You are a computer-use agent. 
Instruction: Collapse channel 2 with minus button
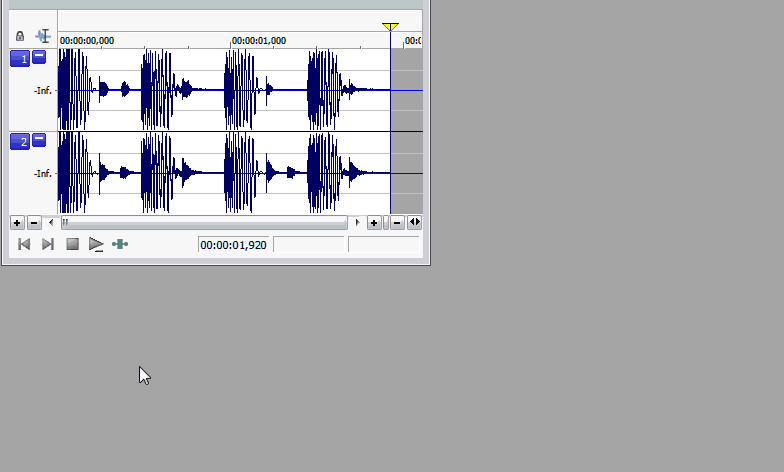click(x=39, y=140)
